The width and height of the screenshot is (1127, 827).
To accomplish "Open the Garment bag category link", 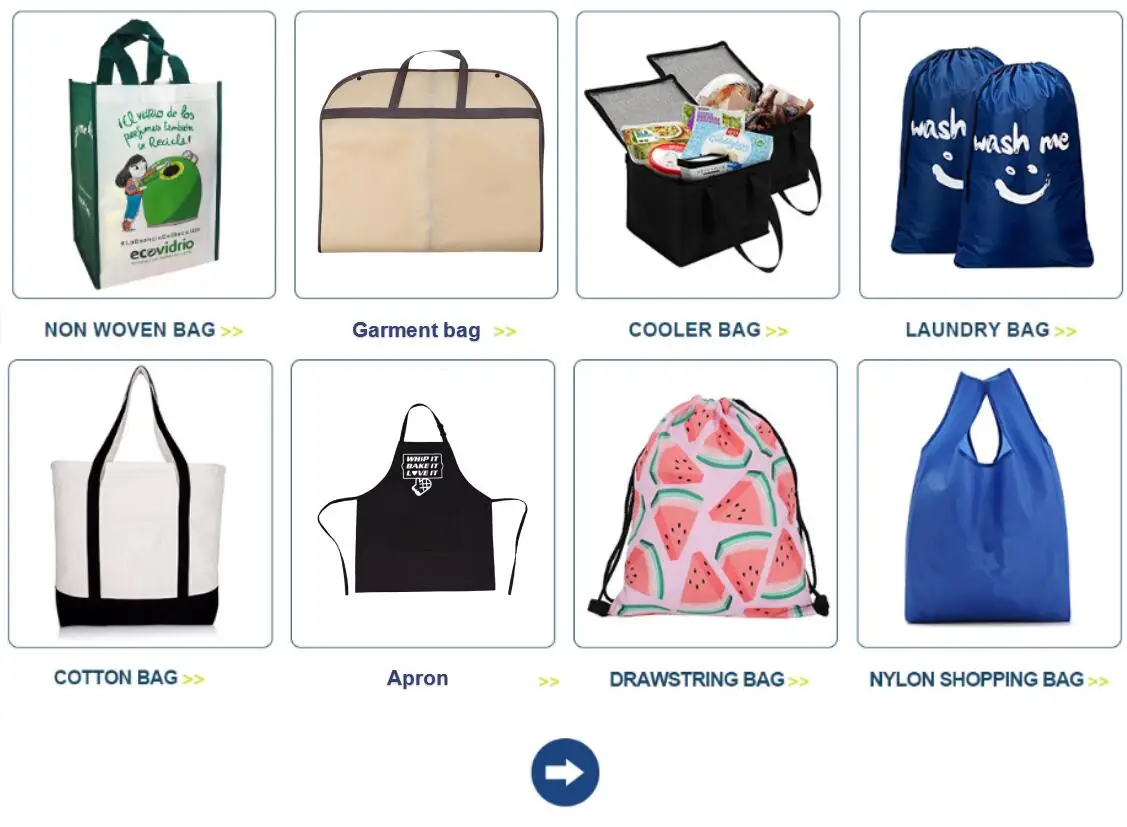I will point(416,330).
